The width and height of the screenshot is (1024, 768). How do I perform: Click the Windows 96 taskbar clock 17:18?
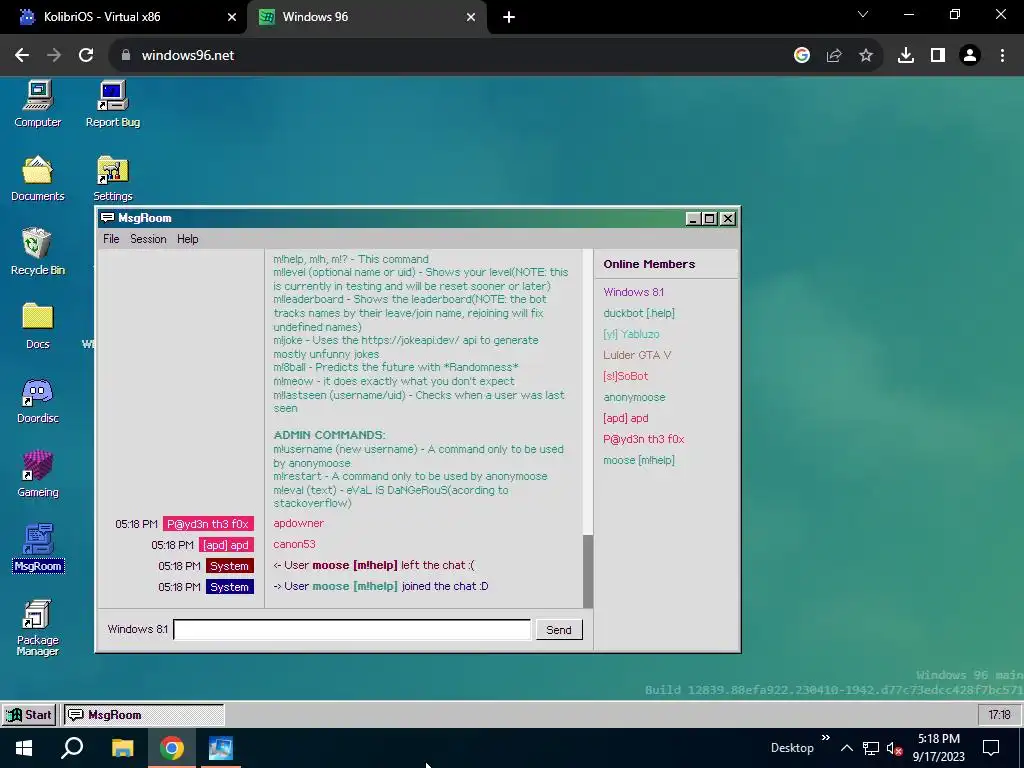tap(999, 714)
